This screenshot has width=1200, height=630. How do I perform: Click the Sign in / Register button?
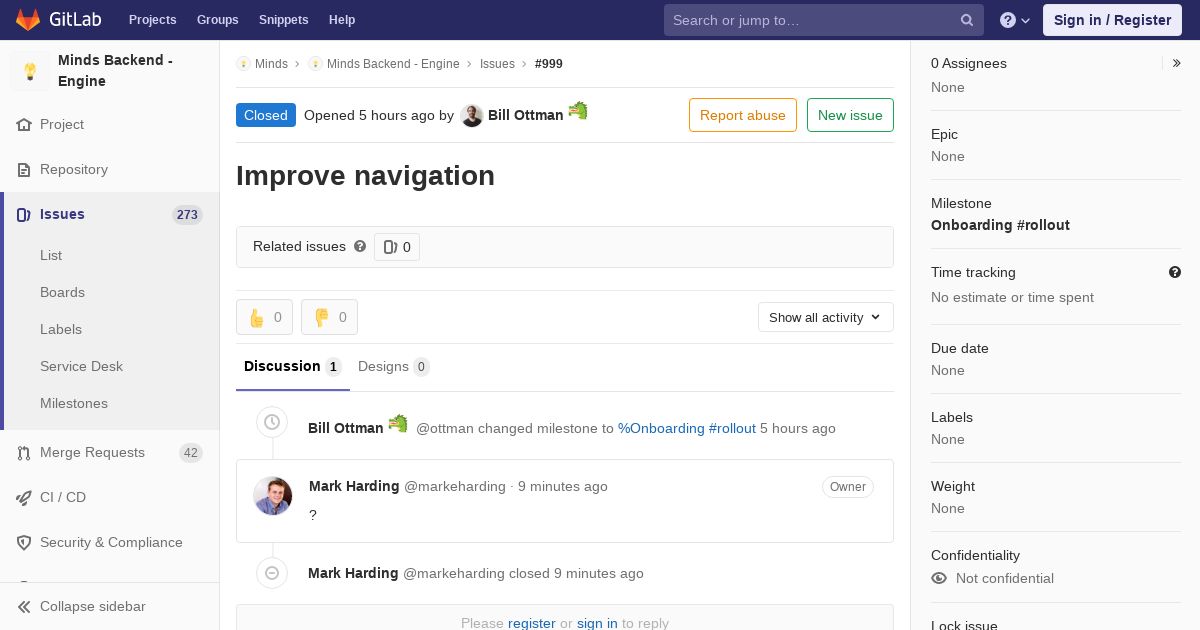pyautogui.click(x=1112, y=20)
